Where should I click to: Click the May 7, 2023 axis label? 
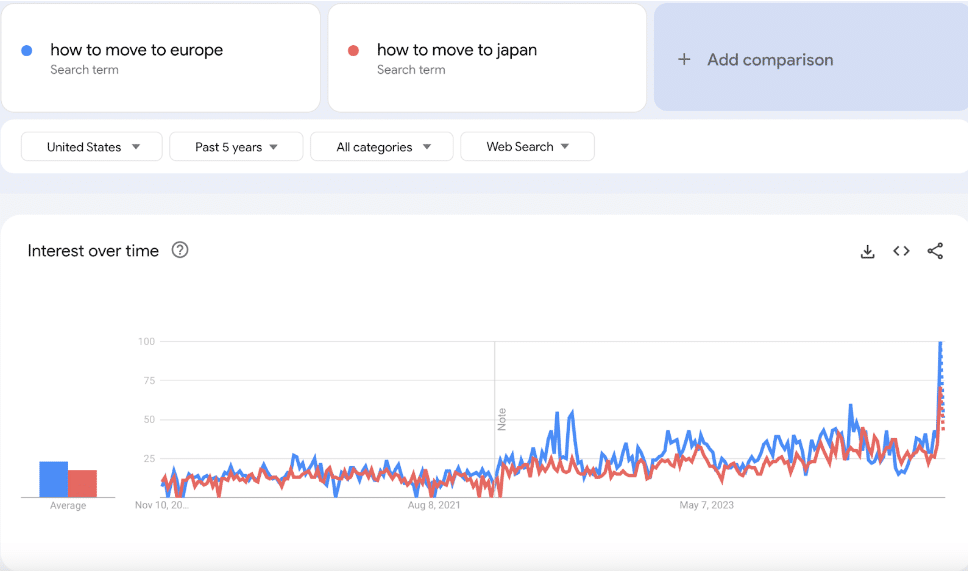(706, 506)
